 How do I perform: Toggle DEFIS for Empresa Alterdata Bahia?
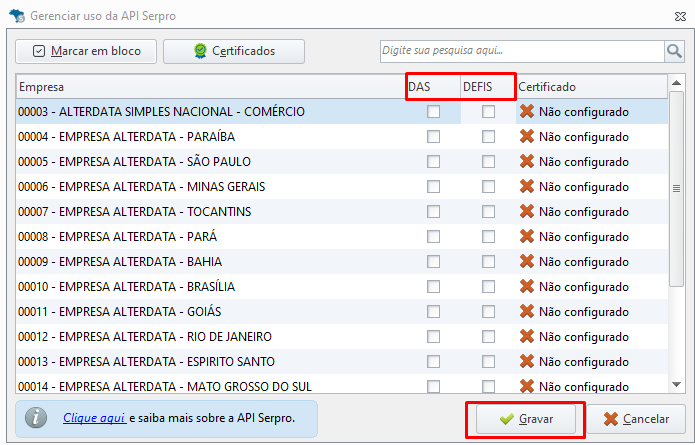click(488, 262)
